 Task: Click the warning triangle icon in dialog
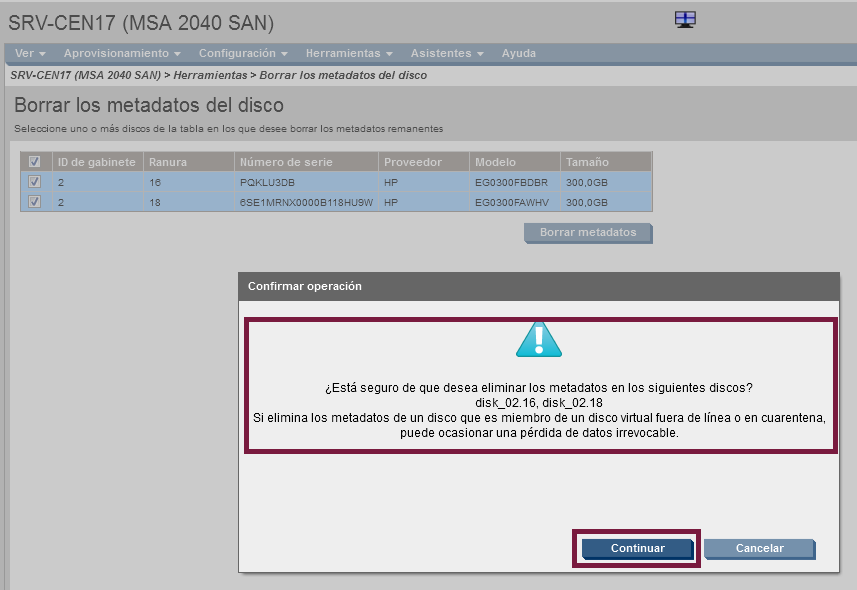point(539,340)
